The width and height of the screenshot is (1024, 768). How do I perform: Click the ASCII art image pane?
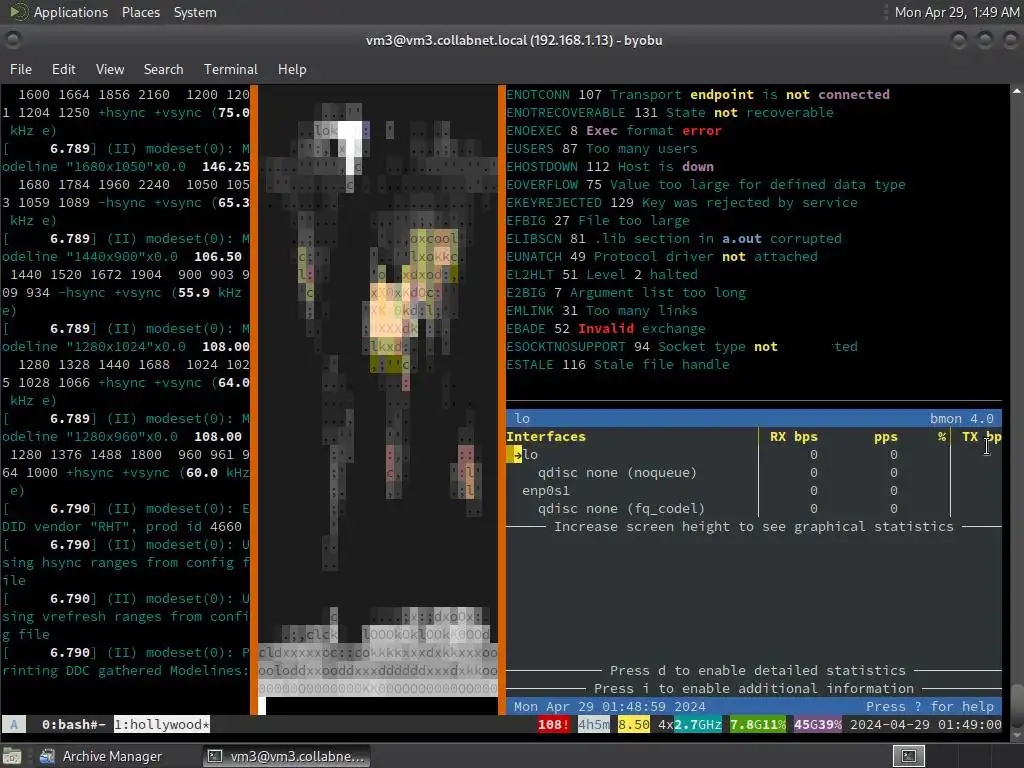point(377,400)
